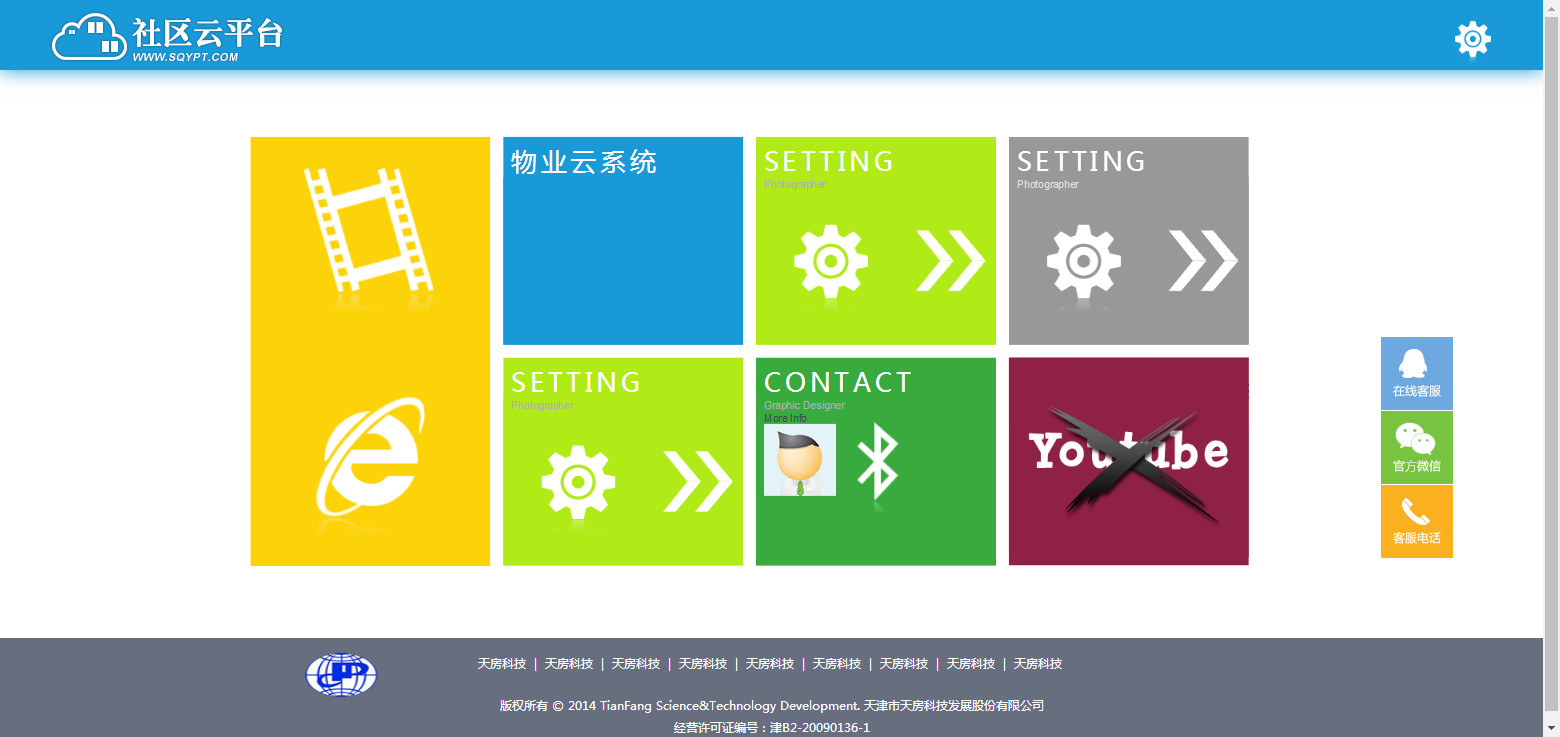
Task: Click double-chevron arrow in gray SETTING tile
Action: pos(1203,261)
